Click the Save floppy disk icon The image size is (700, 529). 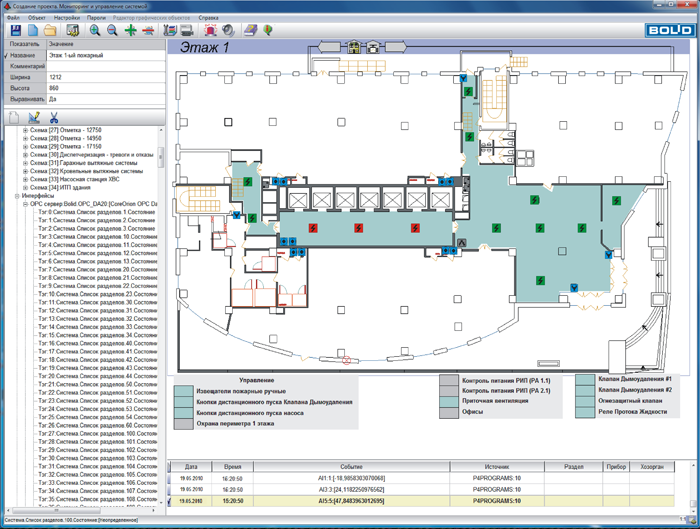coord(14,31)
